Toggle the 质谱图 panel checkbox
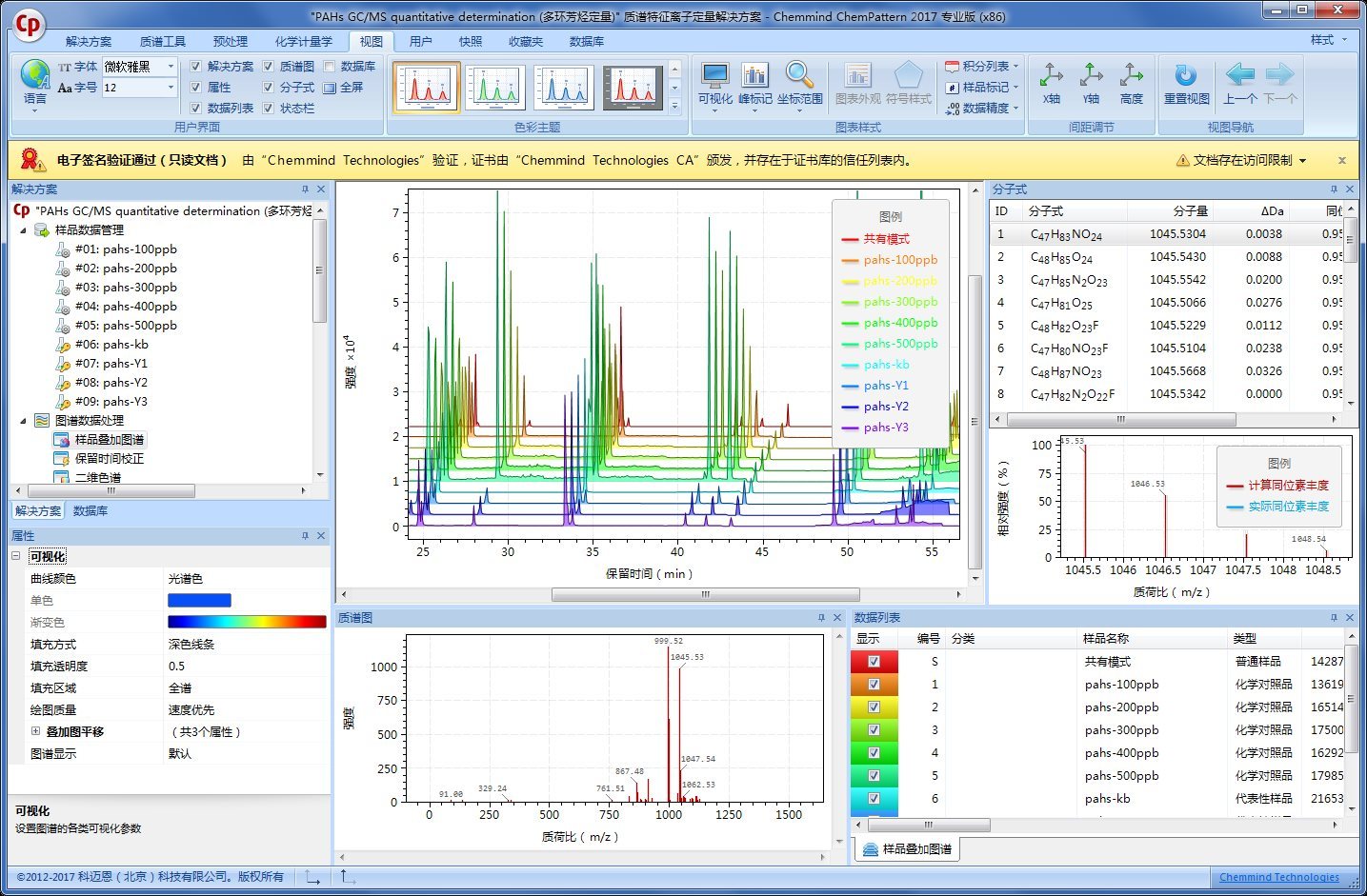Viewport: 1367px width, 896px height. (x=268, y=67)
